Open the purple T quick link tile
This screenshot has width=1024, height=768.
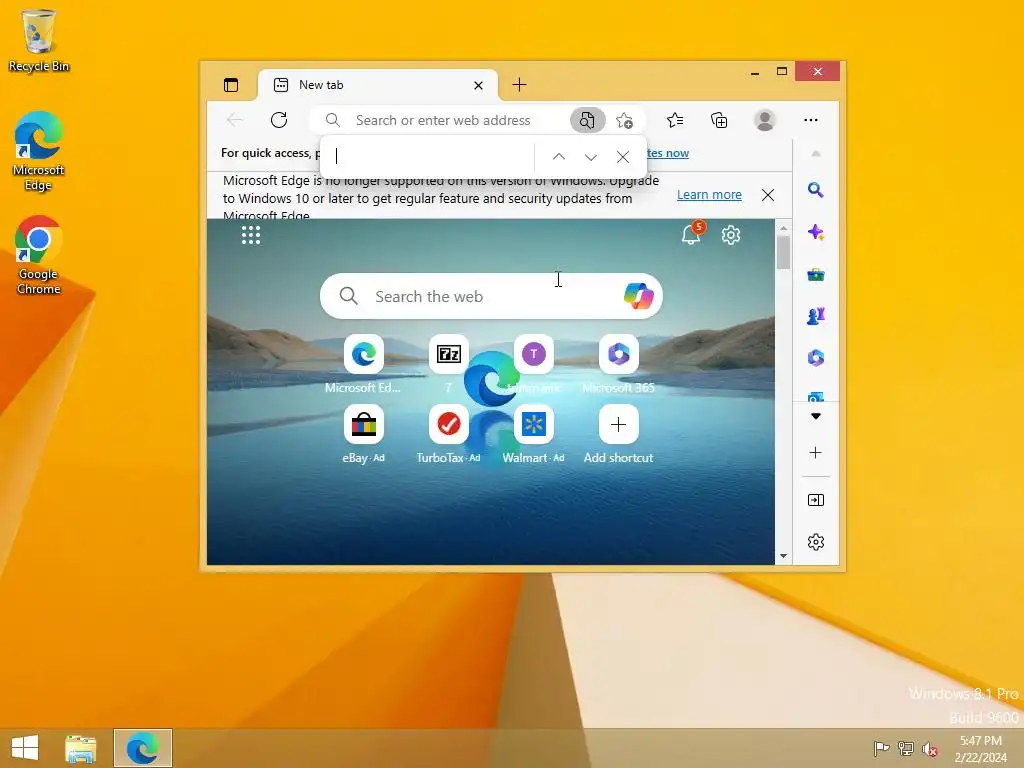[x=534, y=355]
